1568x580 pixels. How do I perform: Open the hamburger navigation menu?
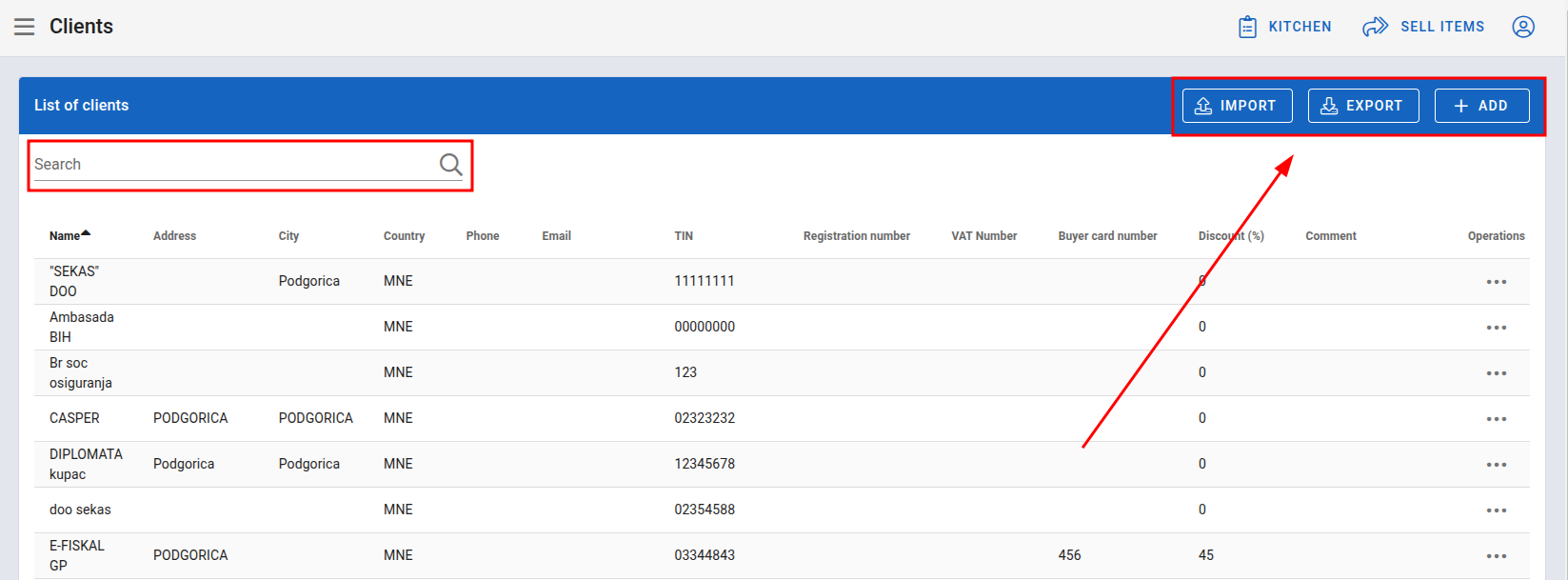tap(25, 27)
